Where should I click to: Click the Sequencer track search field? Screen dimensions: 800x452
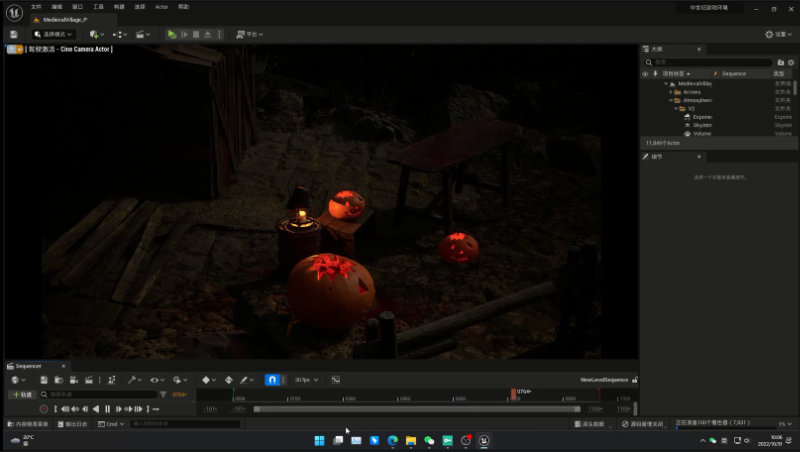[x=98, y=395]
